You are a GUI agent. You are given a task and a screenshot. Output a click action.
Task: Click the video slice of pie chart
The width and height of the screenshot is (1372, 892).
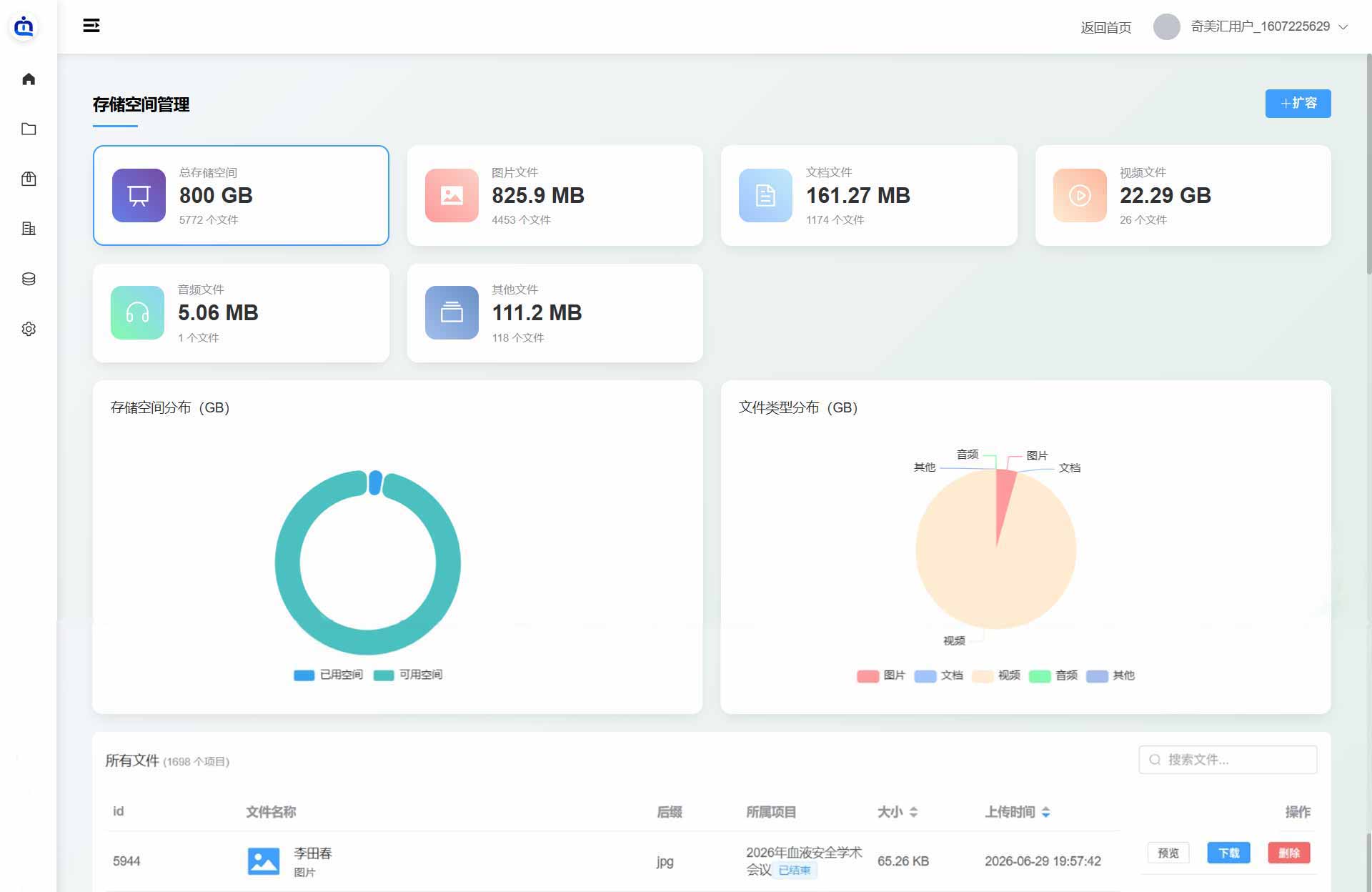(996, 572)
